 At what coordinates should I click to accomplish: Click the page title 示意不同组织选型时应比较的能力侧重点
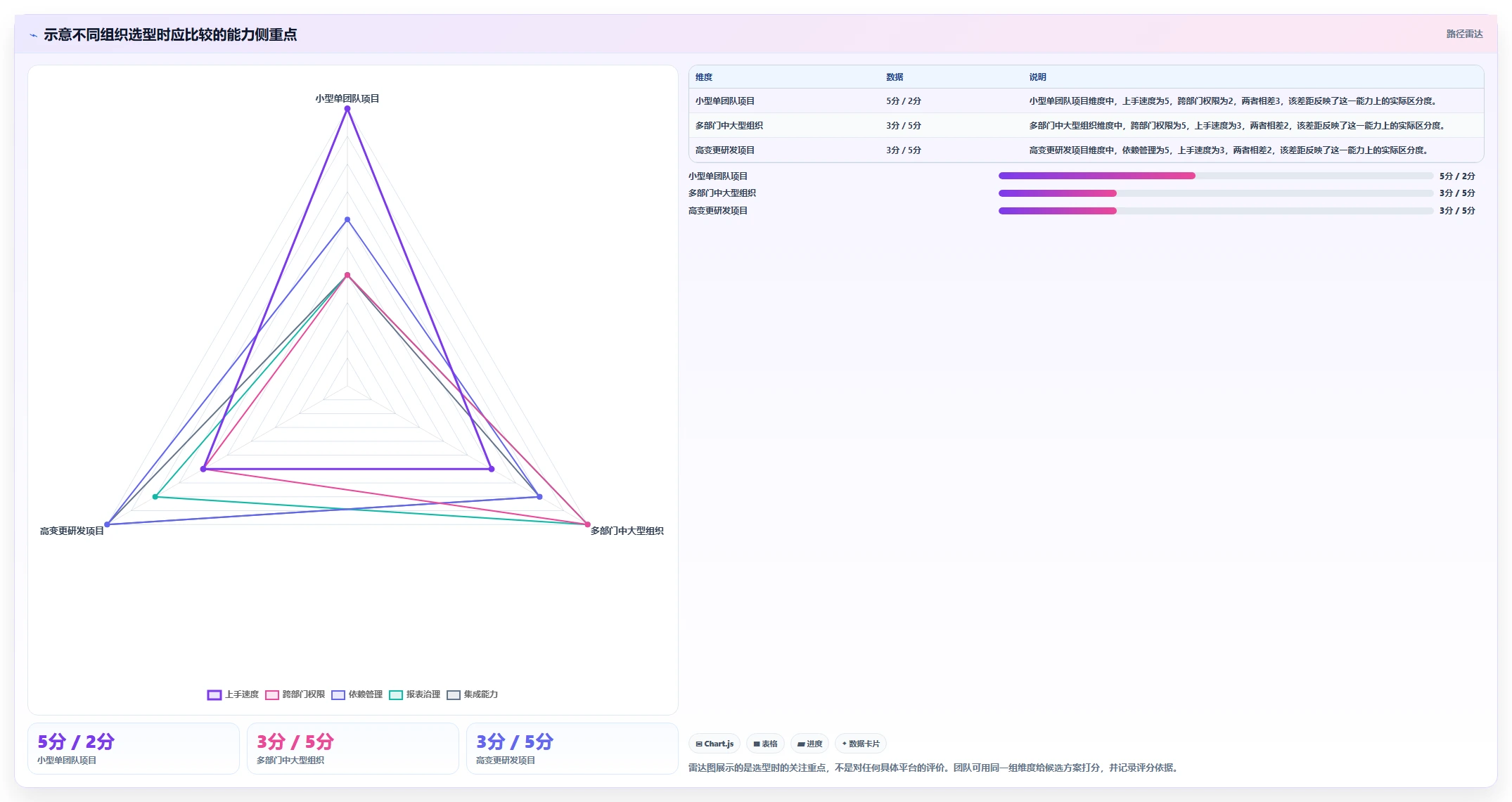tap(170, 35)
